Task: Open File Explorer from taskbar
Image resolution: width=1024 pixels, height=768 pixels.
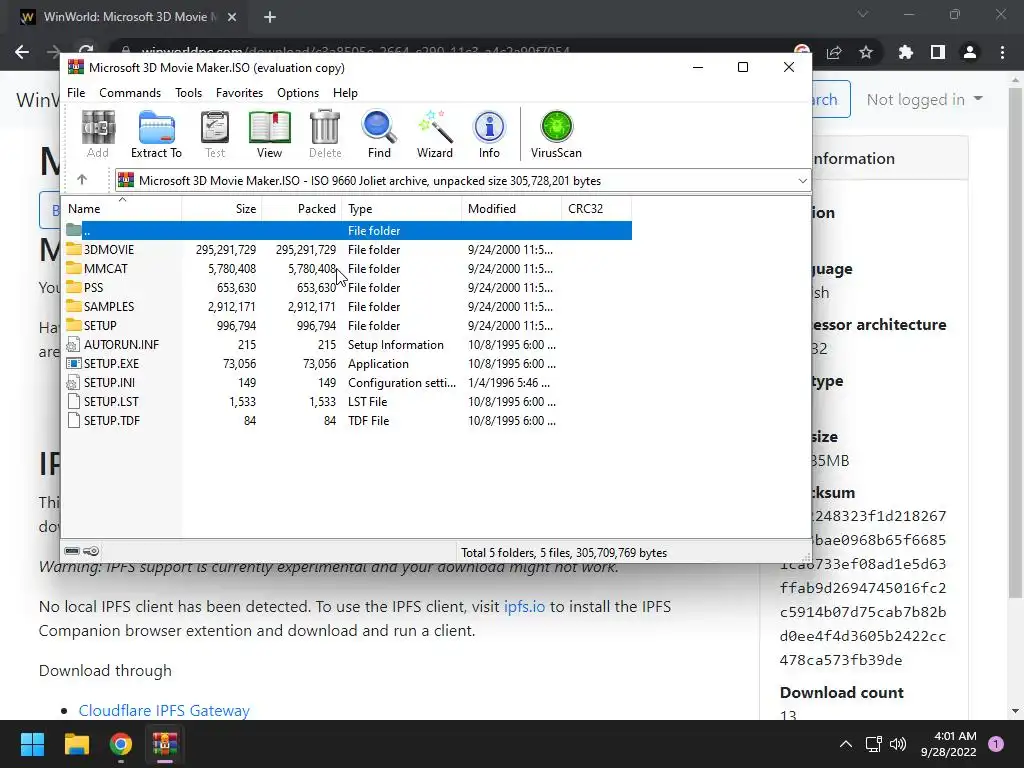Action: coord(76,744)
